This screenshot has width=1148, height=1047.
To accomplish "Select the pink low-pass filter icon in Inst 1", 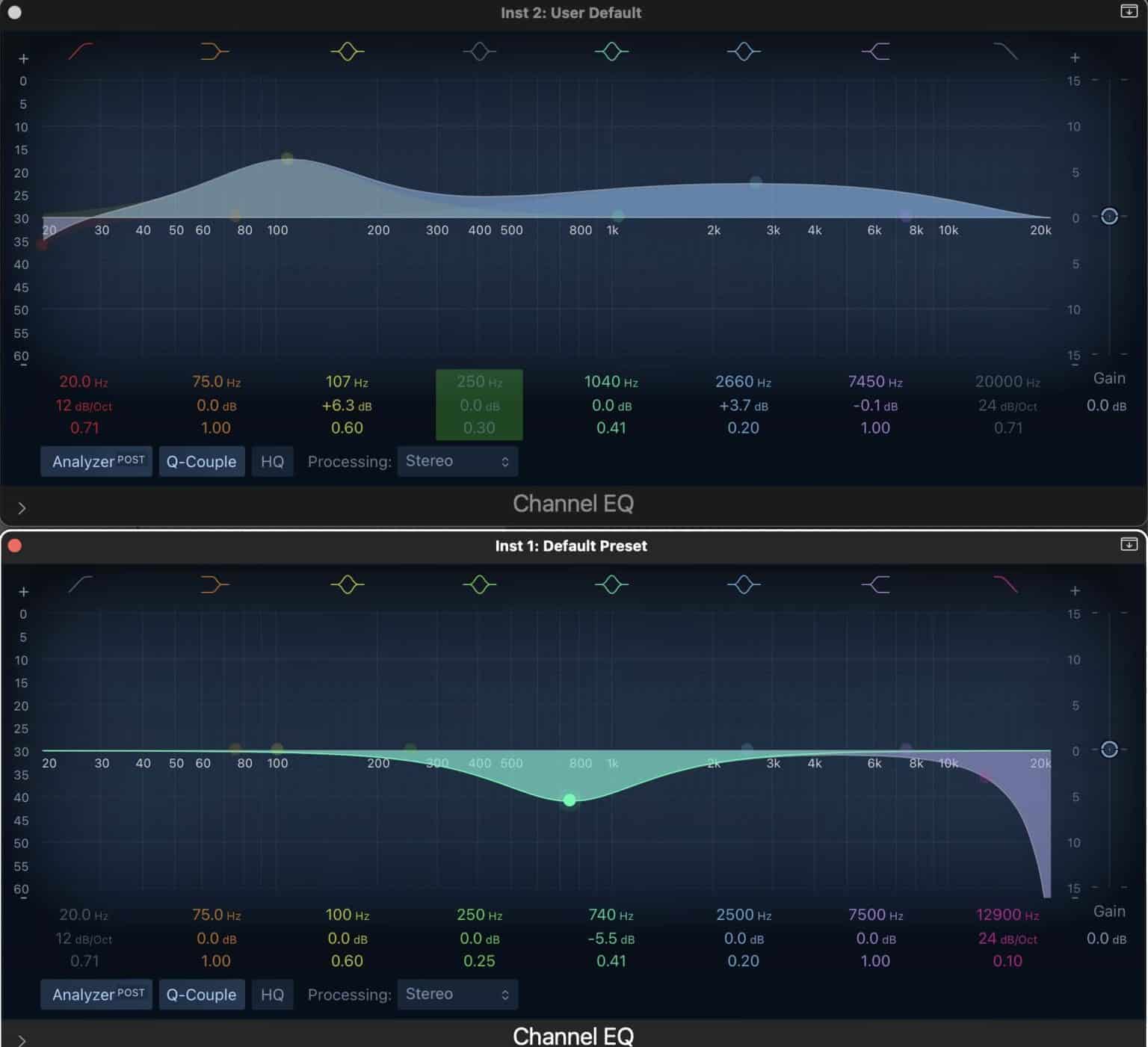I will click(1007, 584).
